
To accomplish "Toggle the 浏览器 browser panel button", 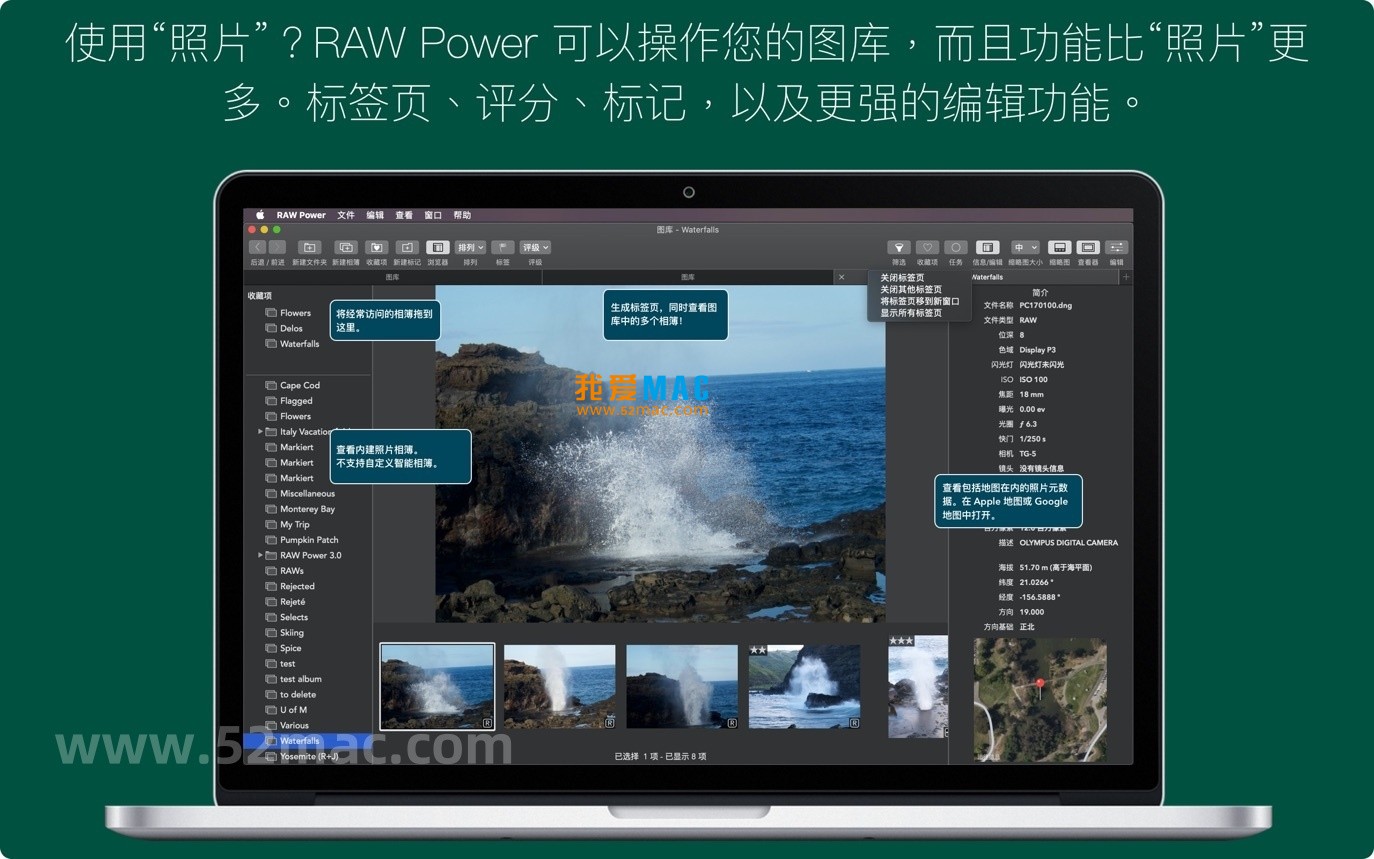I will coord(437,247).
